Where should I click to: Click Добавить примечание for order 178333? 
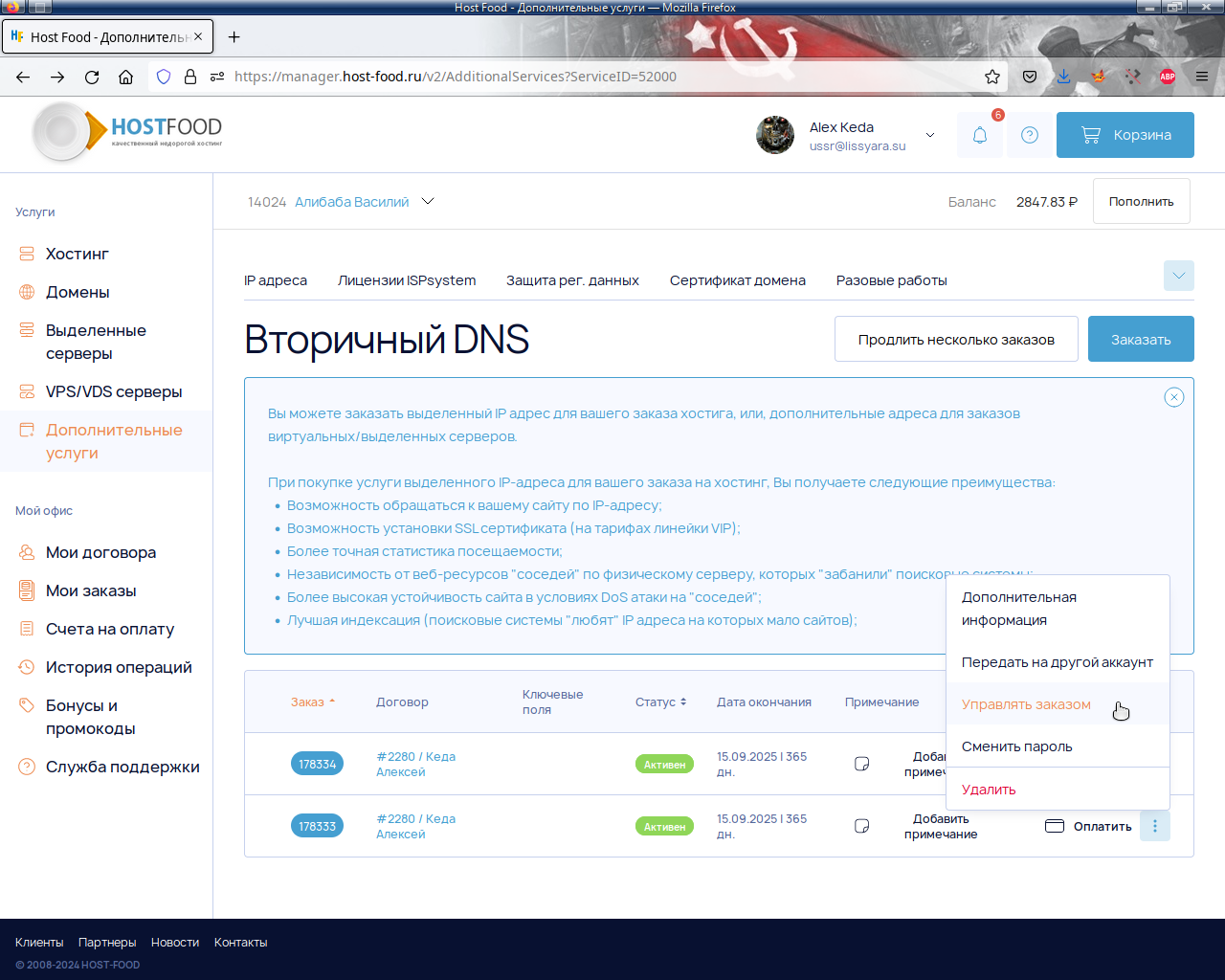(941, 826)
